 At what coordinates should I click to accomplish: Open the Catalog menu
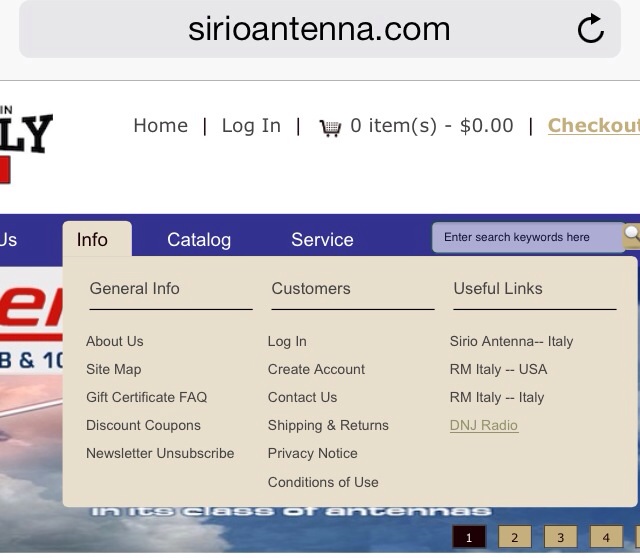[x=199, y=240]
